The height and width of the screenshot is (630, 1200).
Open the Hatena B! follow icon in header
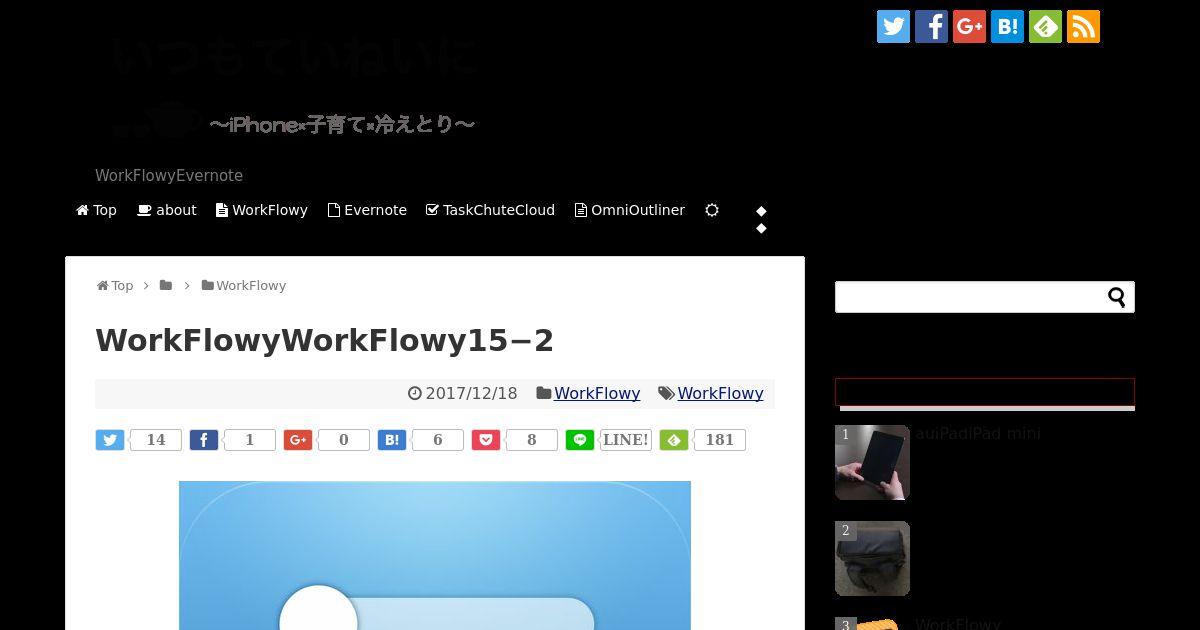(1007, 27)
